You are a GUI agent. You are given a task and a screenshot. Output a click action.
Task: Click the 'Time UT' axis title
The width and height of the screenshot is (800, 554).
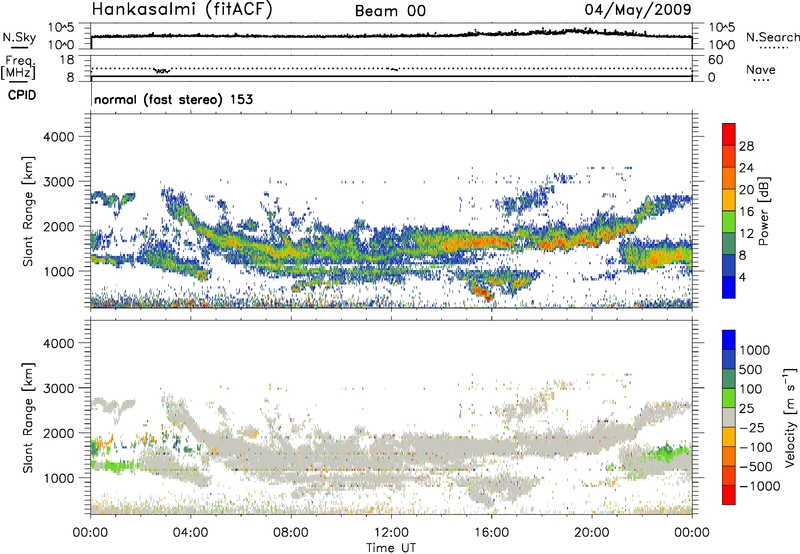[391, 548]
